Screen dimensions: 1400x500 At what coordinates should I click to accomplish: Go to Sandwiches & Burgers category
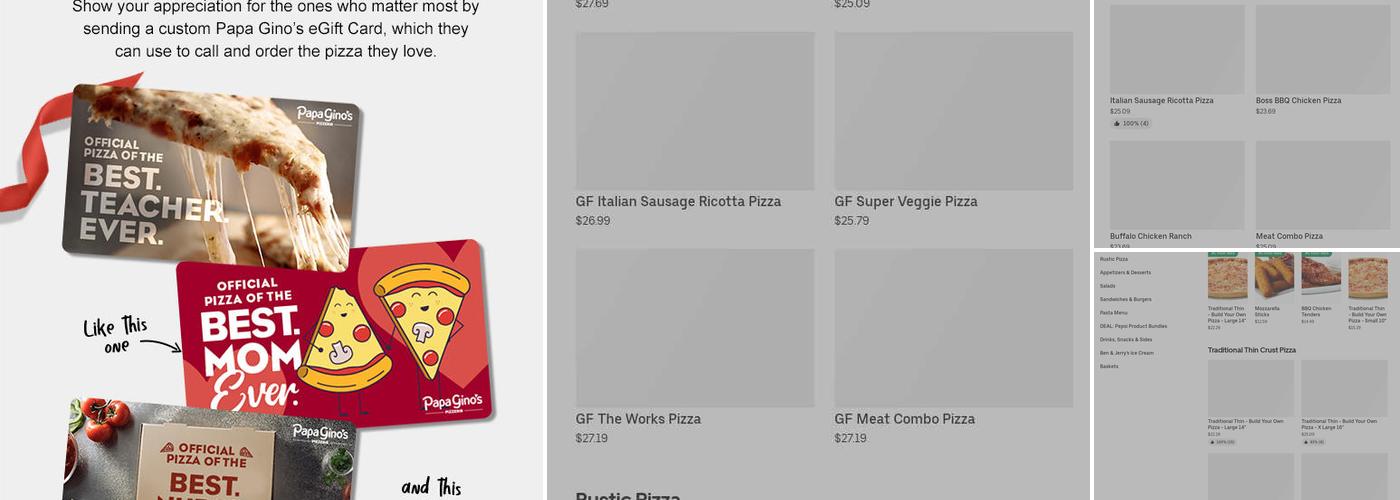click(1126, 299)
